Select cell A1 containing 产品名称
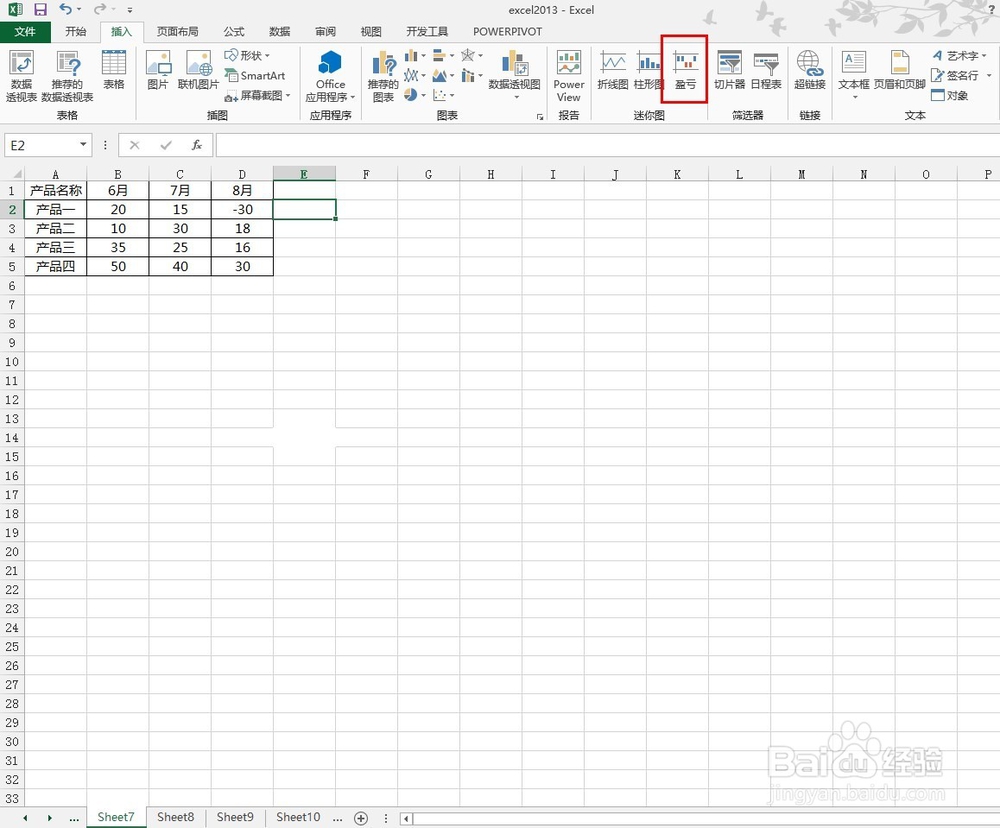This screenshot has height=828, width=1000. point(55,190)
